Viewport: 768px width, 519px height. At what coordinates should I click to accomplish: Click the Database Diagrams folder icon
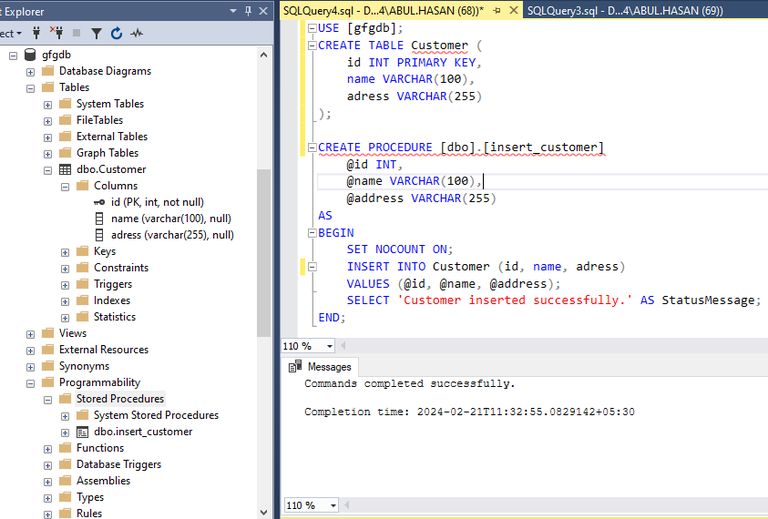(48, 71)
